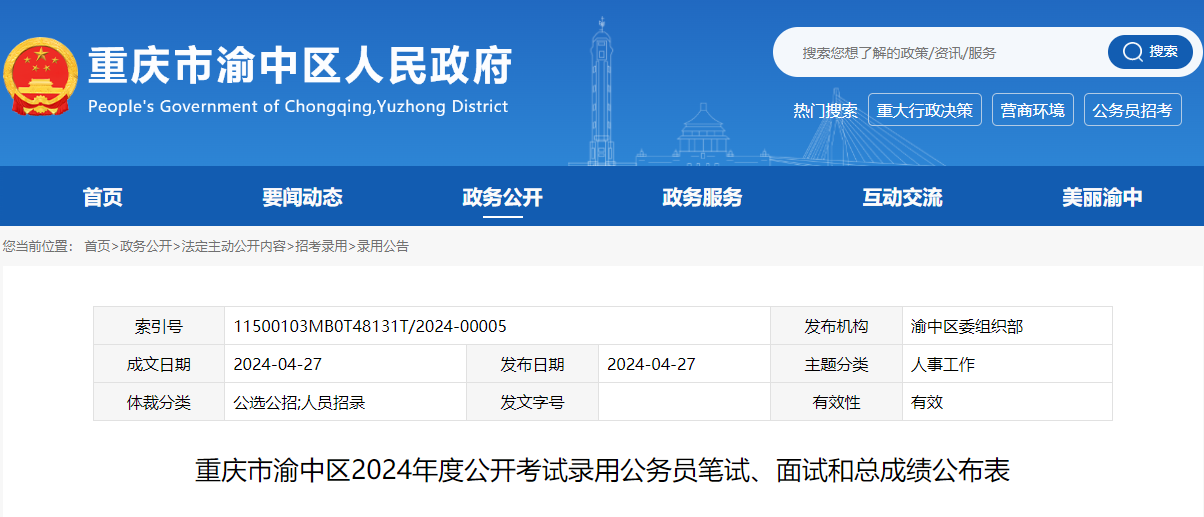This screenshot has height=517, width=1204.
Task: Focus the policy search input field
Action: point(940,53)
